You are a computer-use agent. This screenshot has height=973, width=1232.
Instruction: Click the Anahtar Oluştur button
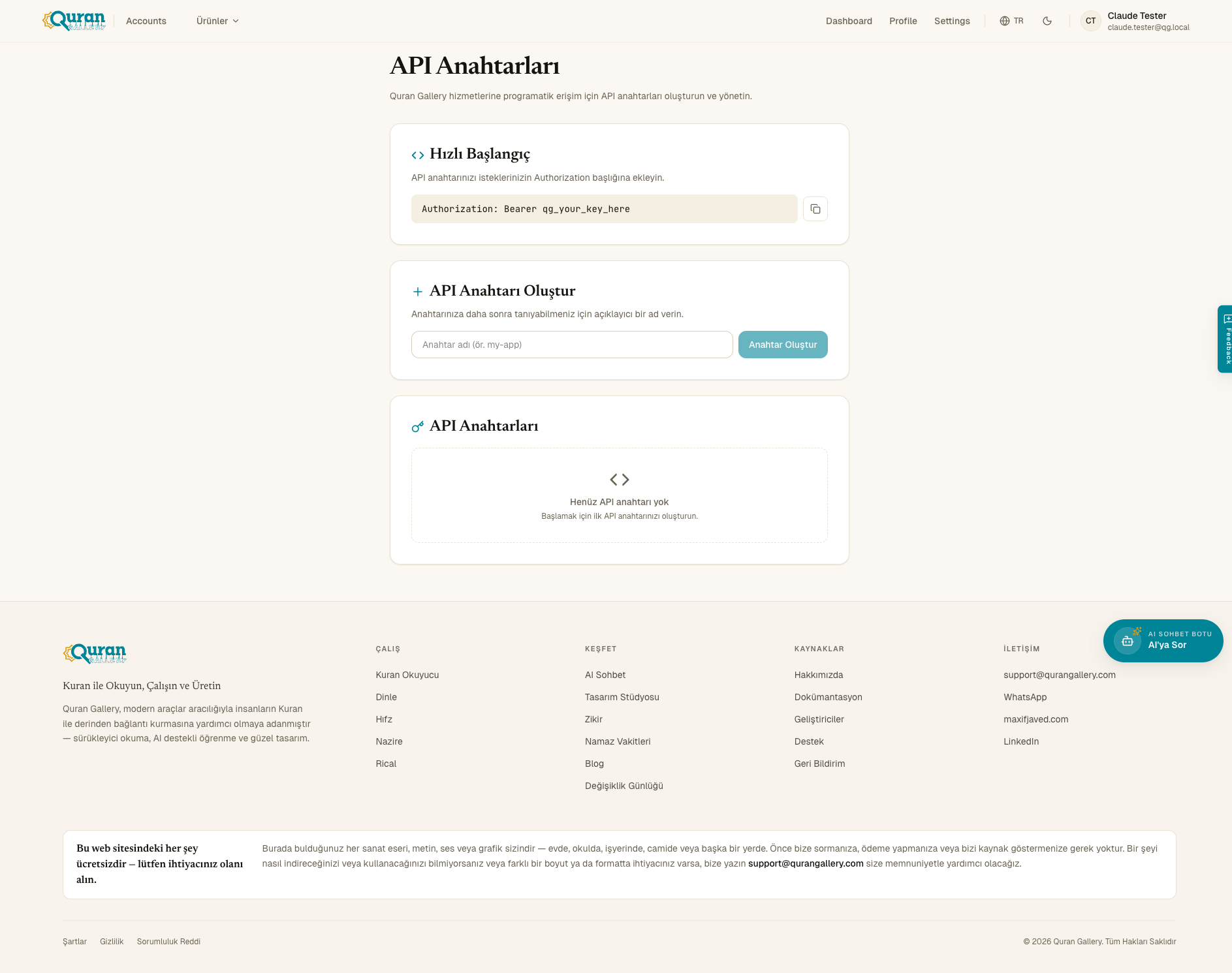pyautogui.click(x=783, y=345)
